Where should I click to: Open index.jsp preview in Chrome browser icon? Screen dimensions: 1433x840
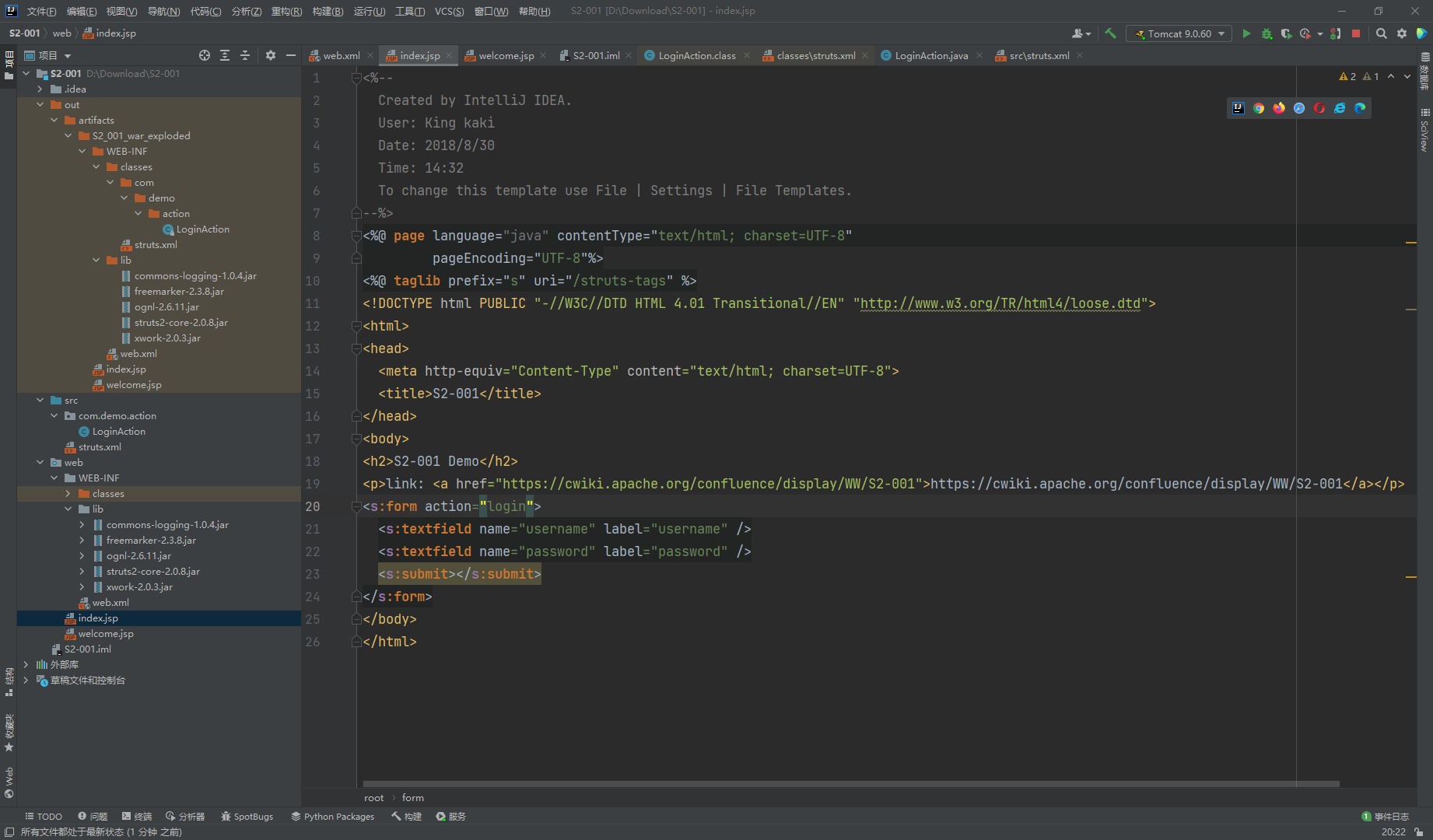pyautogui.click(x=1260, y=108)
